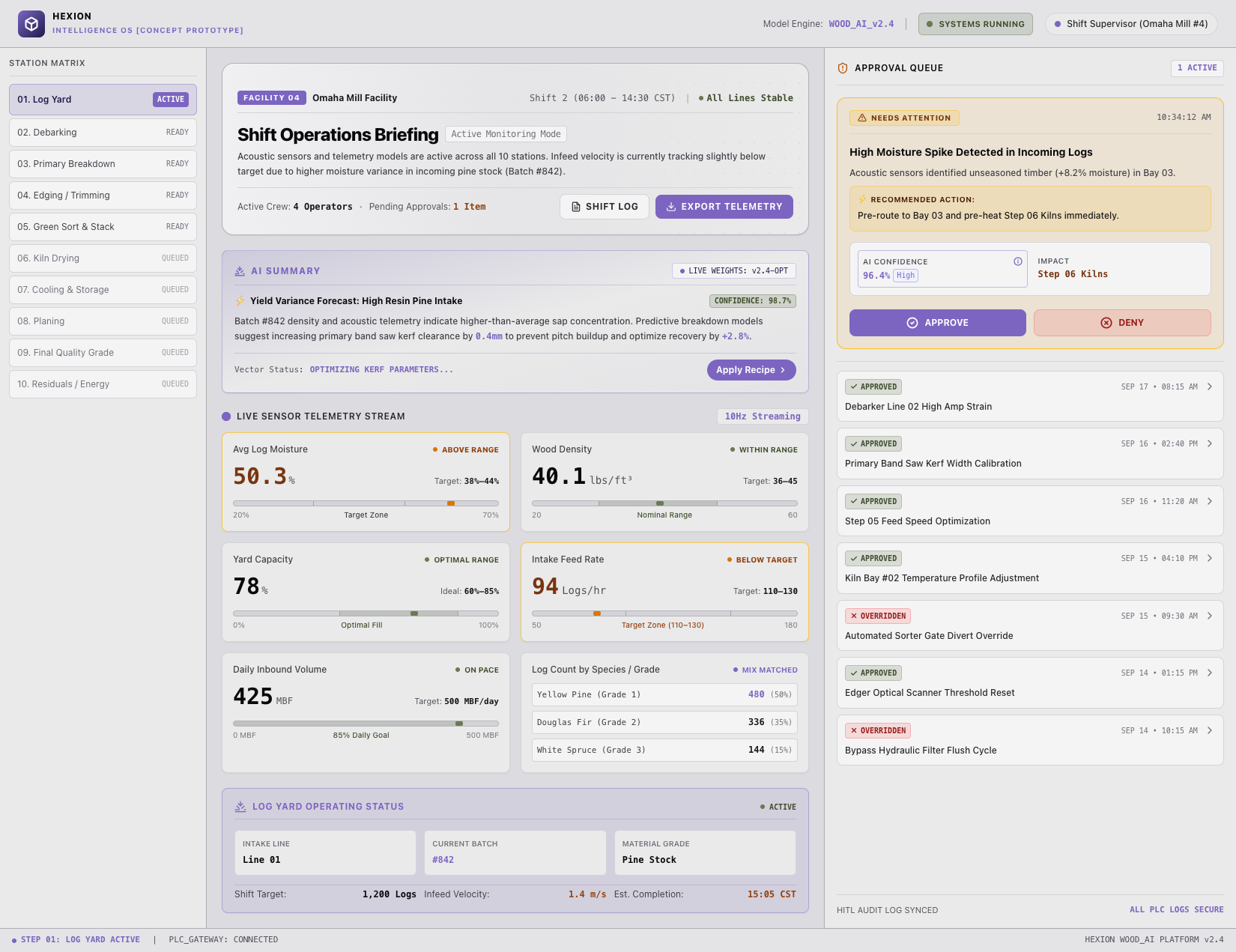Viewport: 1236px width, 952px height.
Task: Select station 10. Residuals / Energy
Action: click(103, 384)
